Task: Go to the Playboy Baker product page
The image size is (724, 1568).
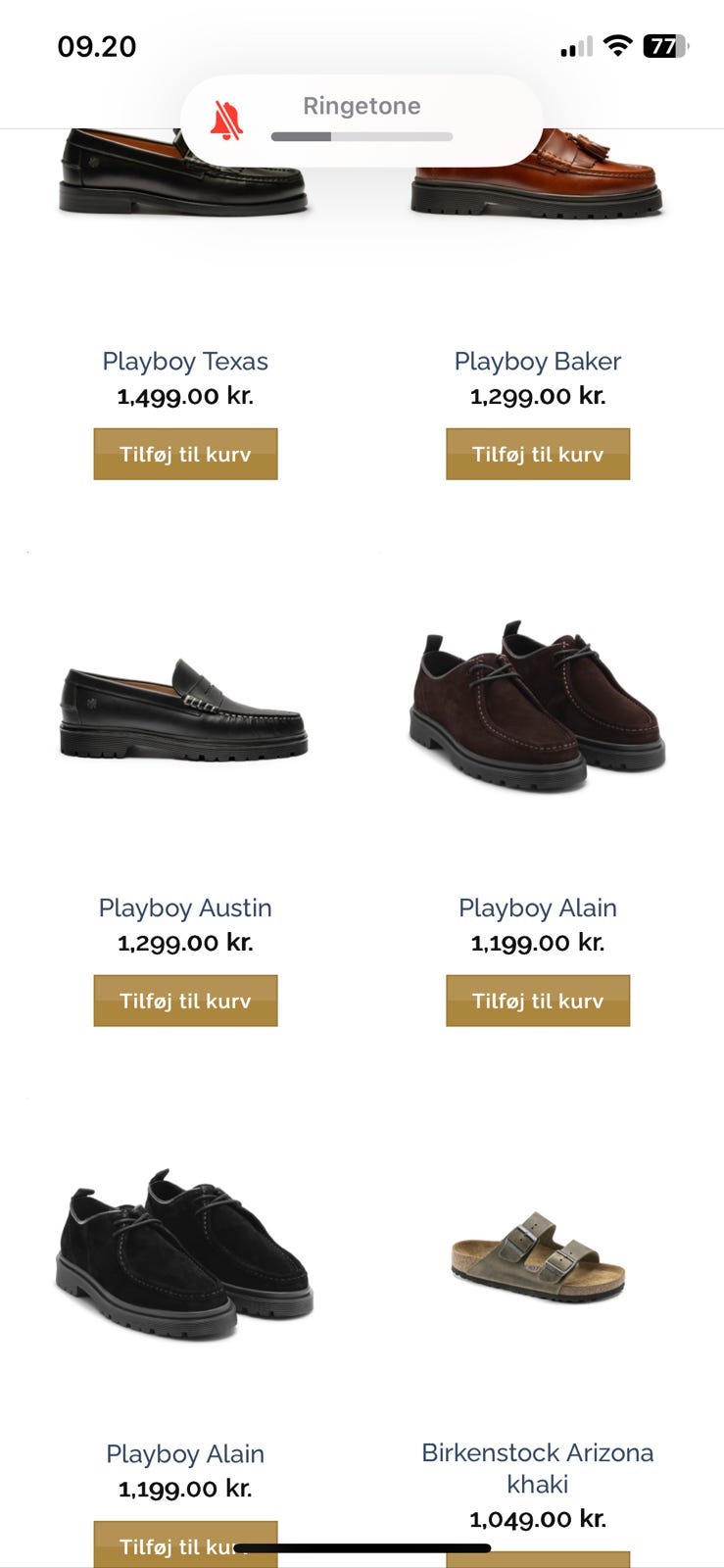Action: (538, 362)
